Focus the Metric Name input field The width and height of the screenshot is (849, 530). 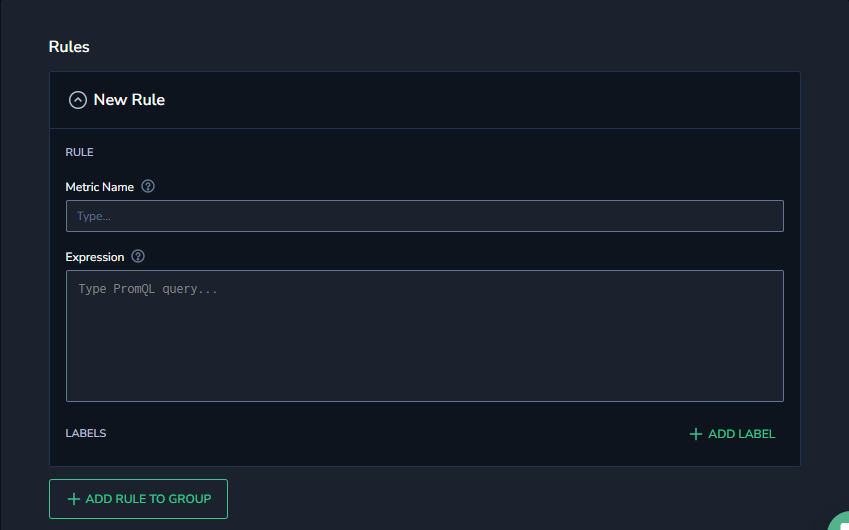click(424, 216)
